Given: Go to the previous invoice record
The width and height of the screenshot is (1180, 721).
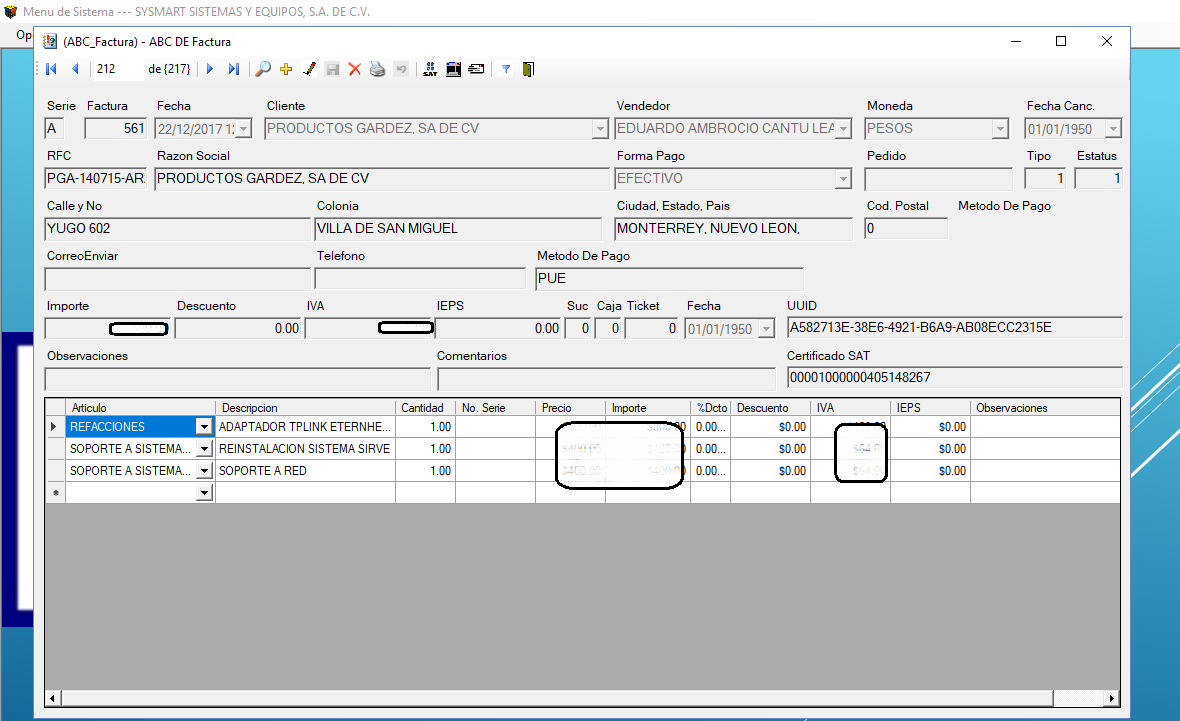Looking at the screenshot, I should 75,69.
